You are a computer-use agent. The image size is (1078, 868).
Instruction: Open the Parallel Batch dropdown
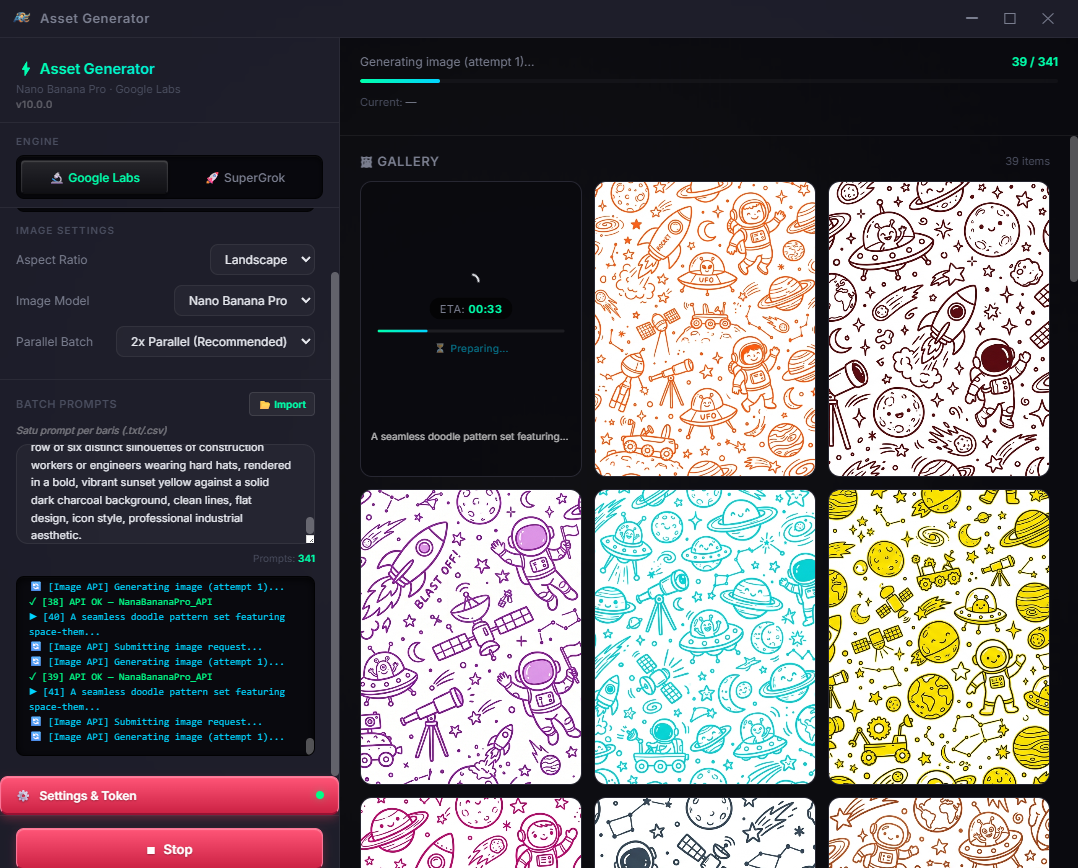click(x=215, y=342)
